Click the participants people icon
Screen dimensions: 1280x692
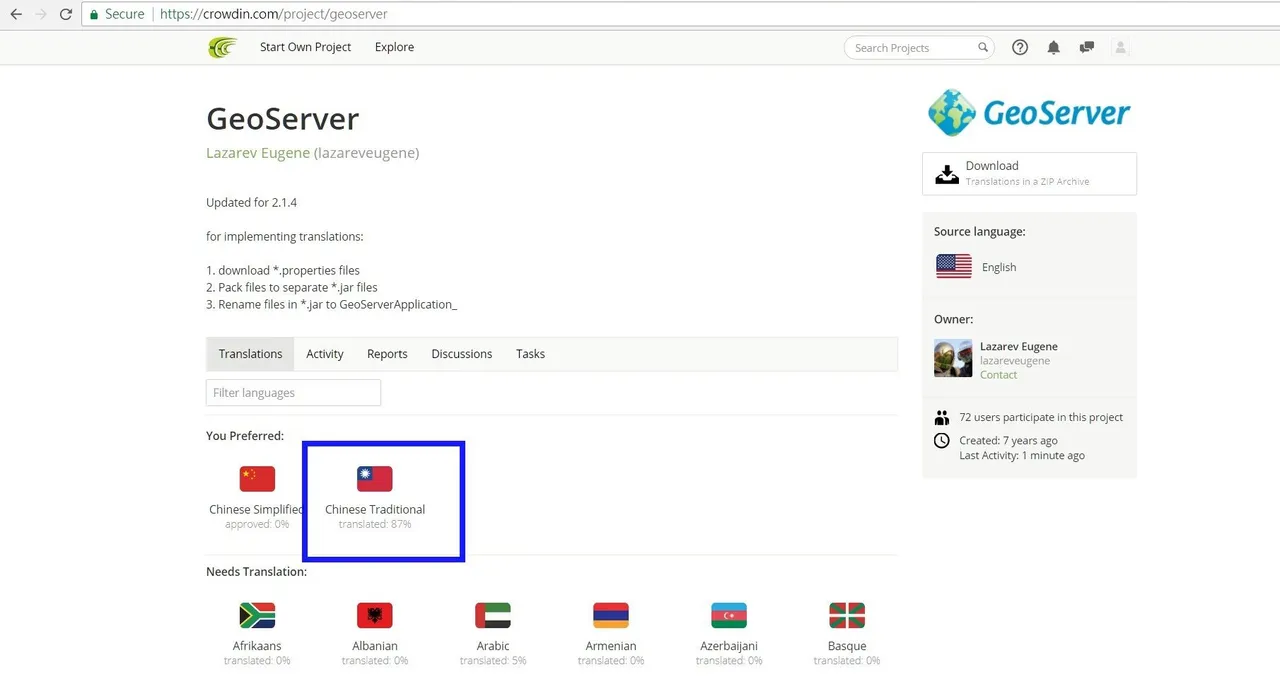[x=941, y=418]
